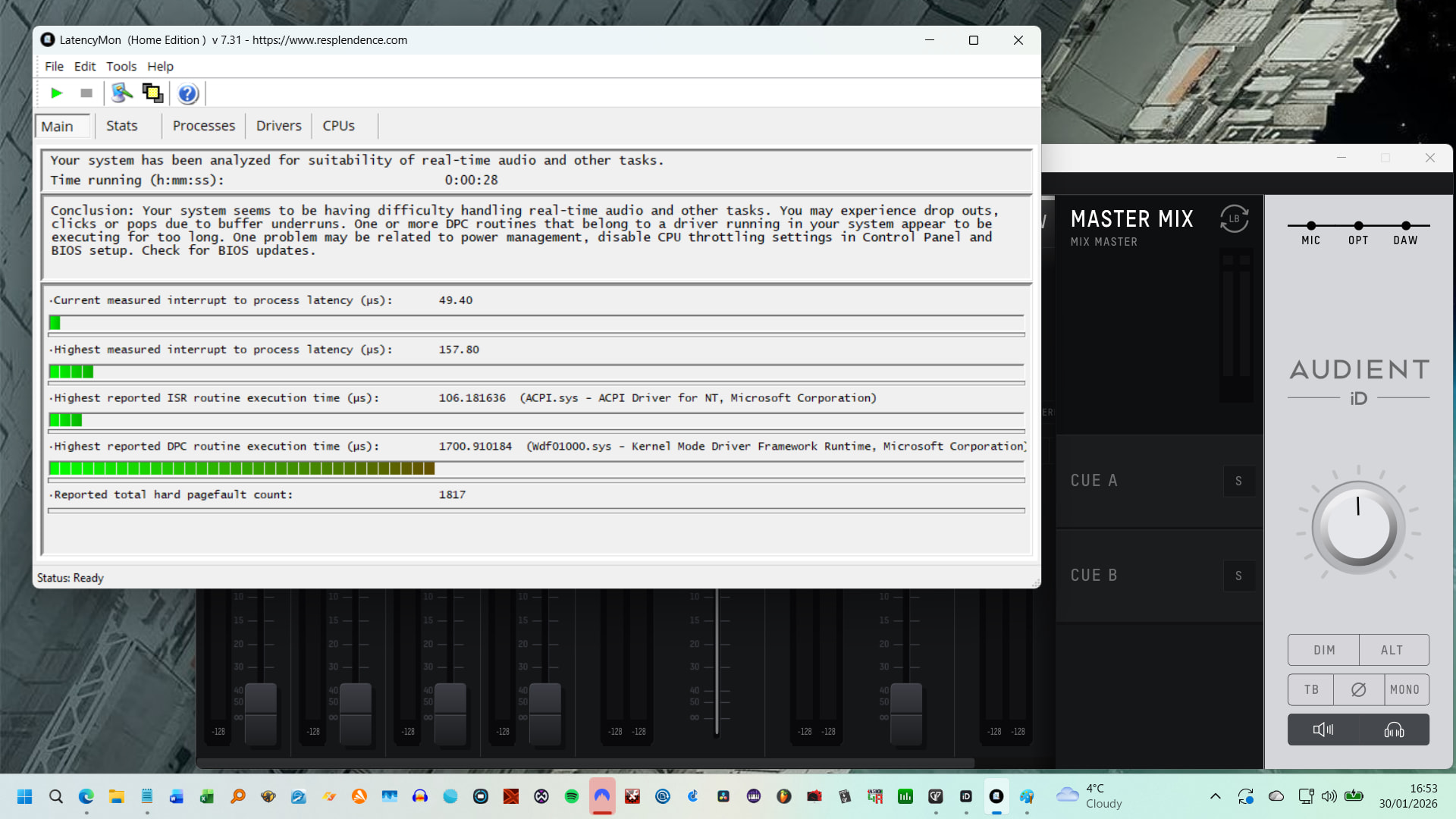Solo the CUE A channel
Image resolution: width=1456 pixels, height=819 pixels.
(x=1238, y=481)
